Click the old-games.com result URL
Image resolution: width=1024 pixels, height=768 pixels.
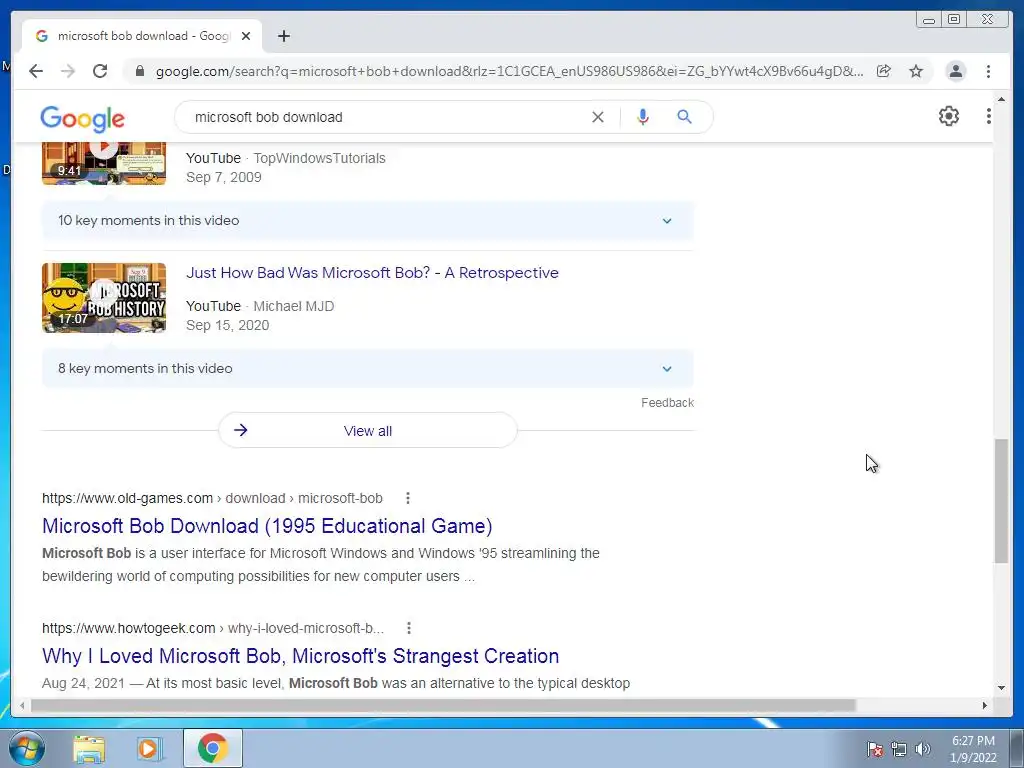coord(212,498)
